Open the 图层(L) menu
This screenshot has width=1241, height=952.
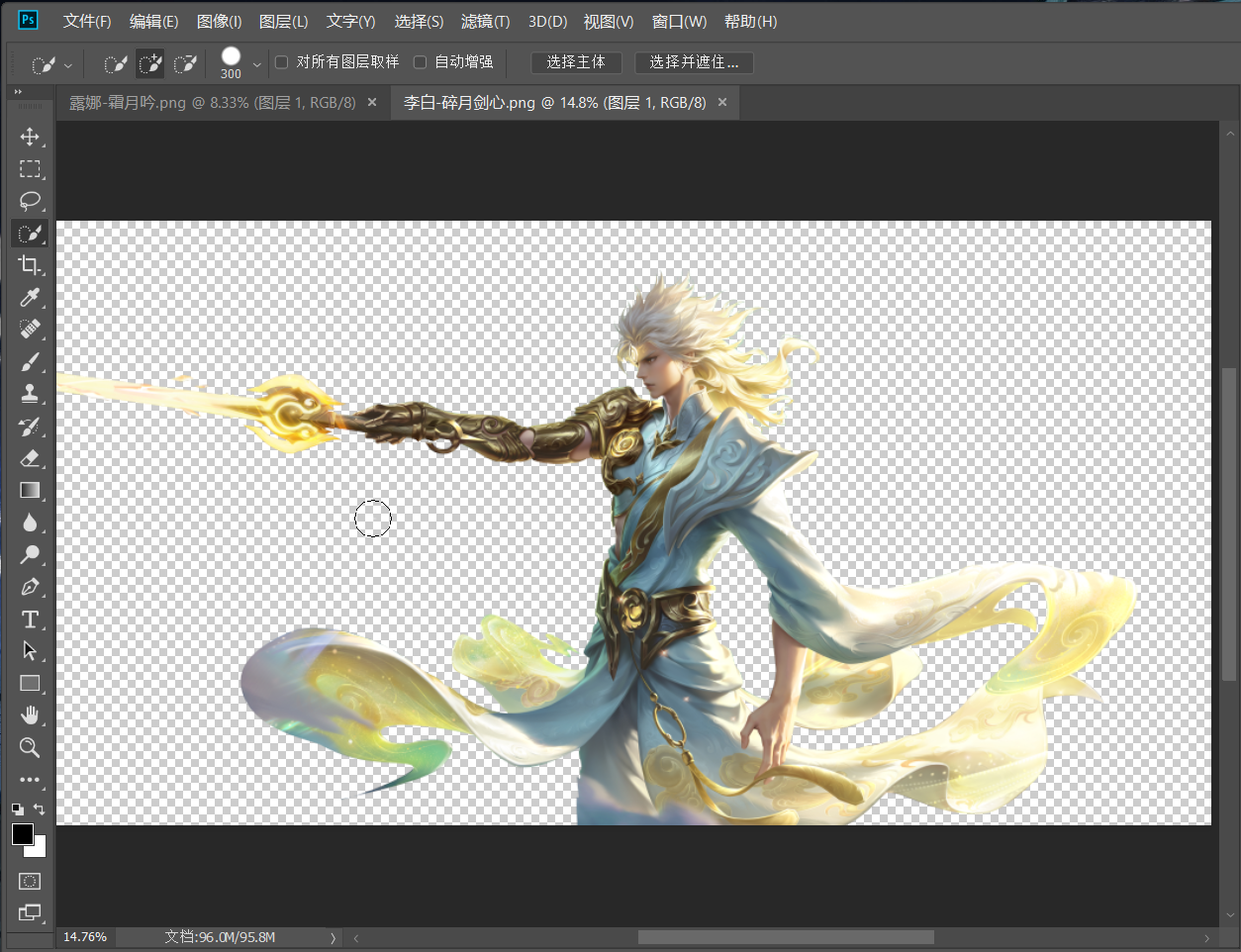(283, 21)
